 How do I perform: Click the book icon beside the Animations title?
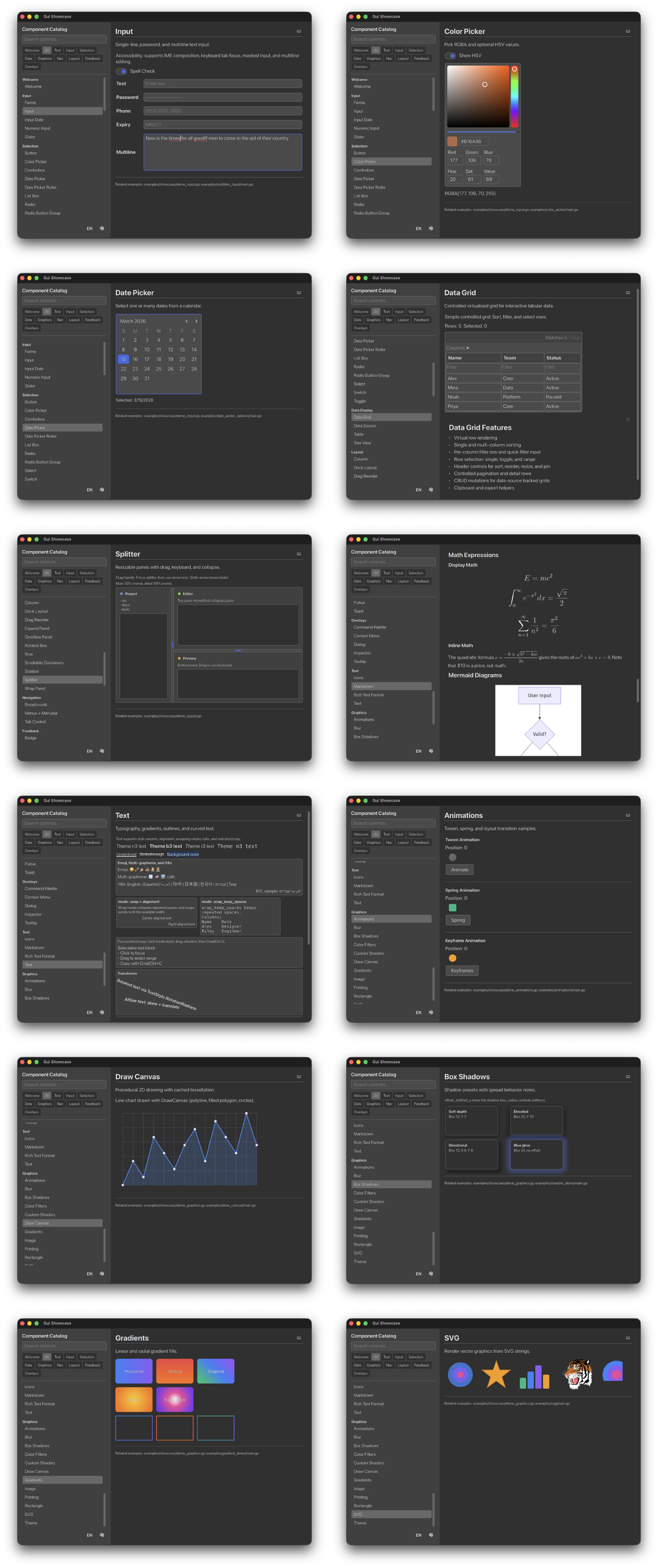pyautogui.click(x=628, y=815)
